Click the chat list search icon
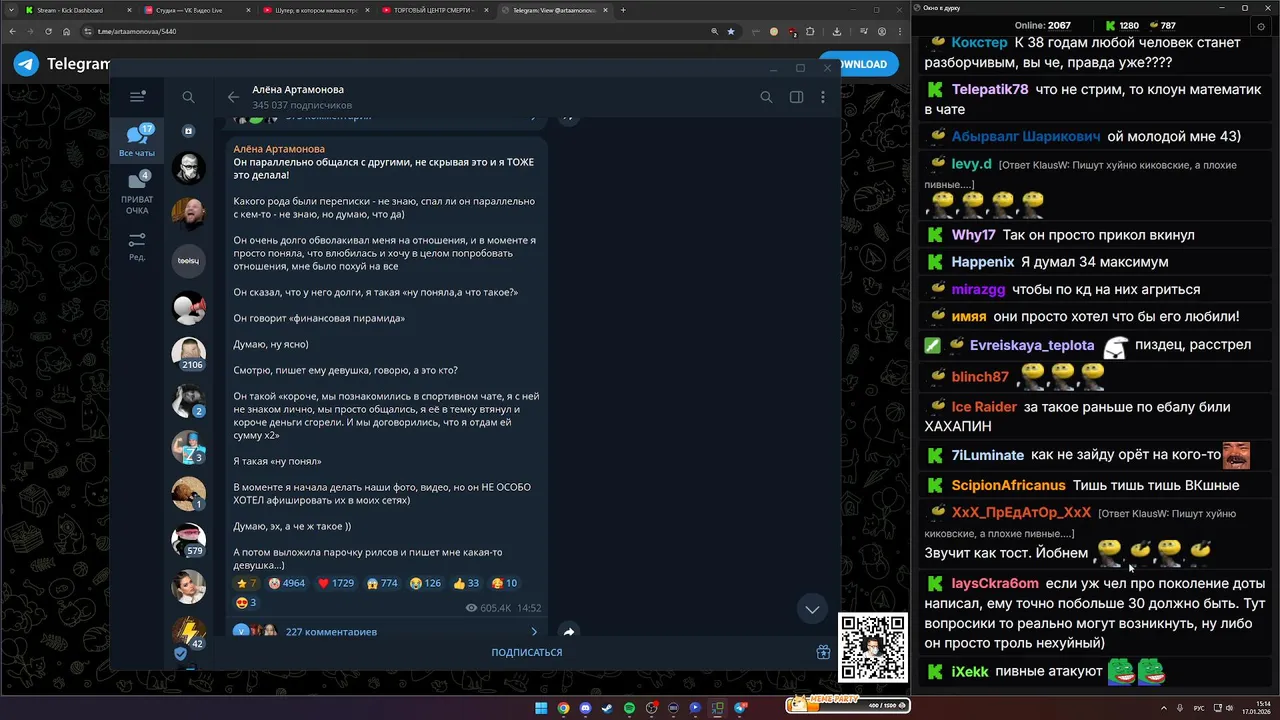Image resolution: width=1280 pixels, height=720 pixels. pos(188,97)
